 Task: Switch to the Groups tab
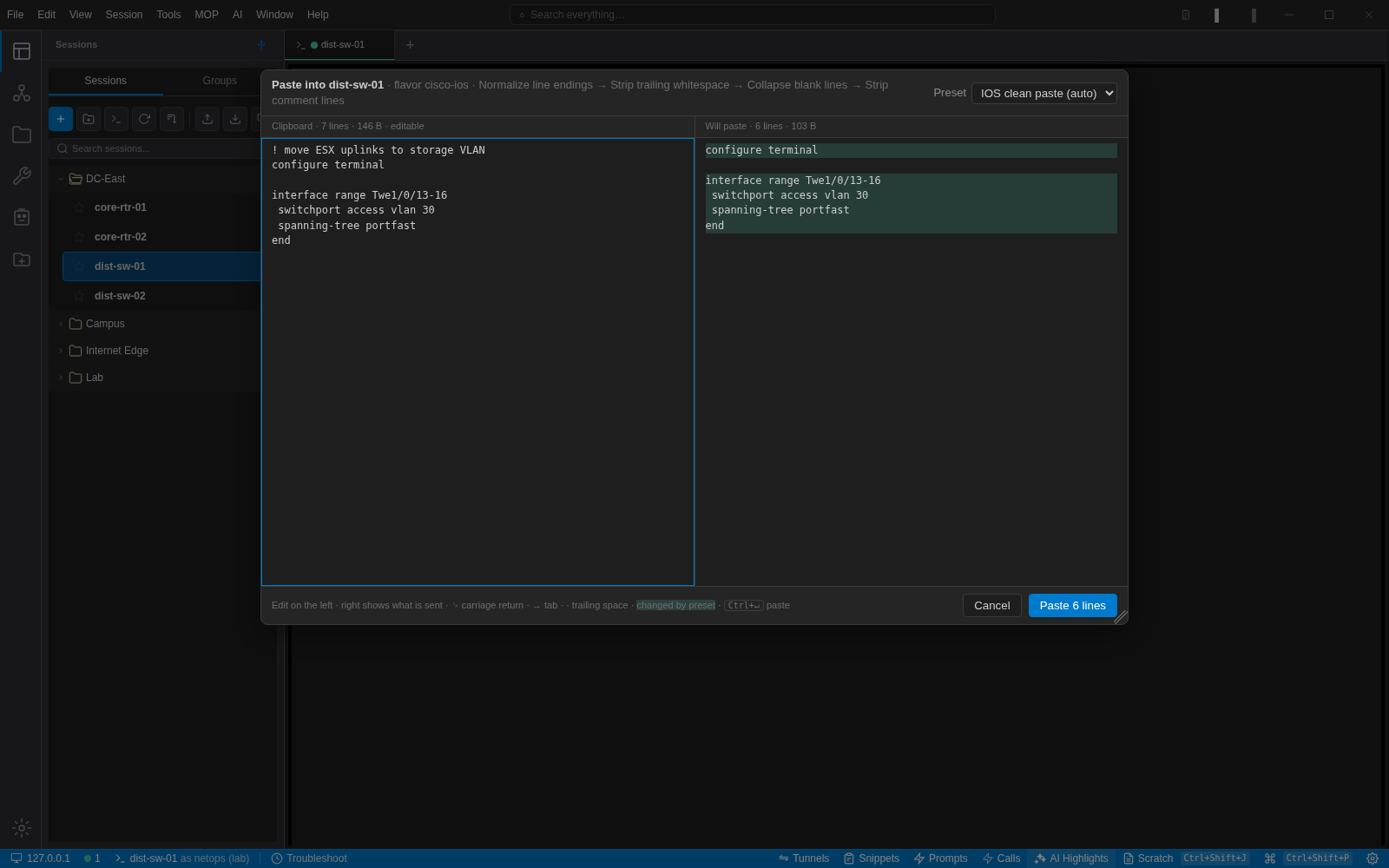click(x=220, y=81)
